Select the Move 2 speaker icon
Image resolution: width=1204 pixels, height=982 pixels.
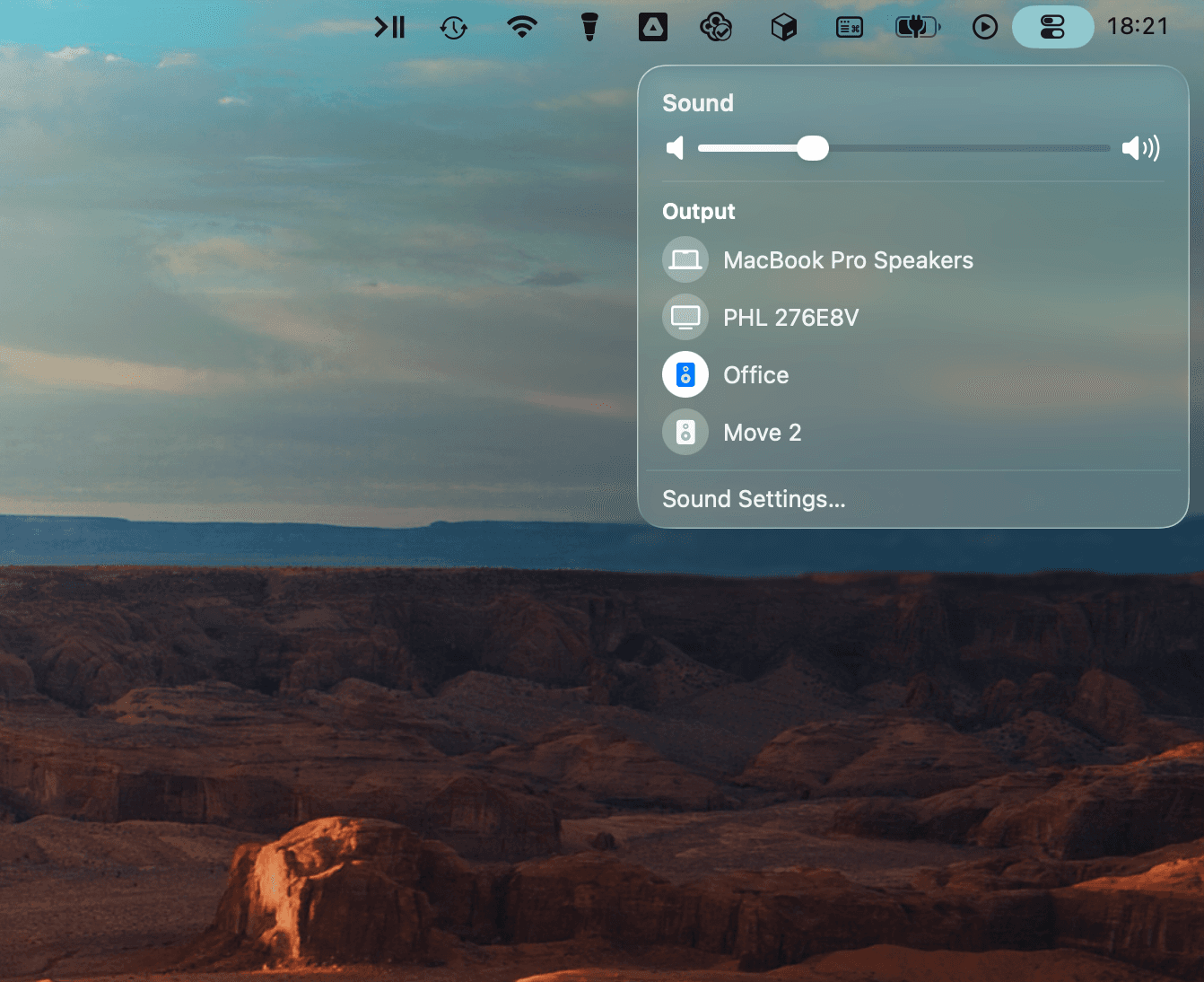(685, 432)
